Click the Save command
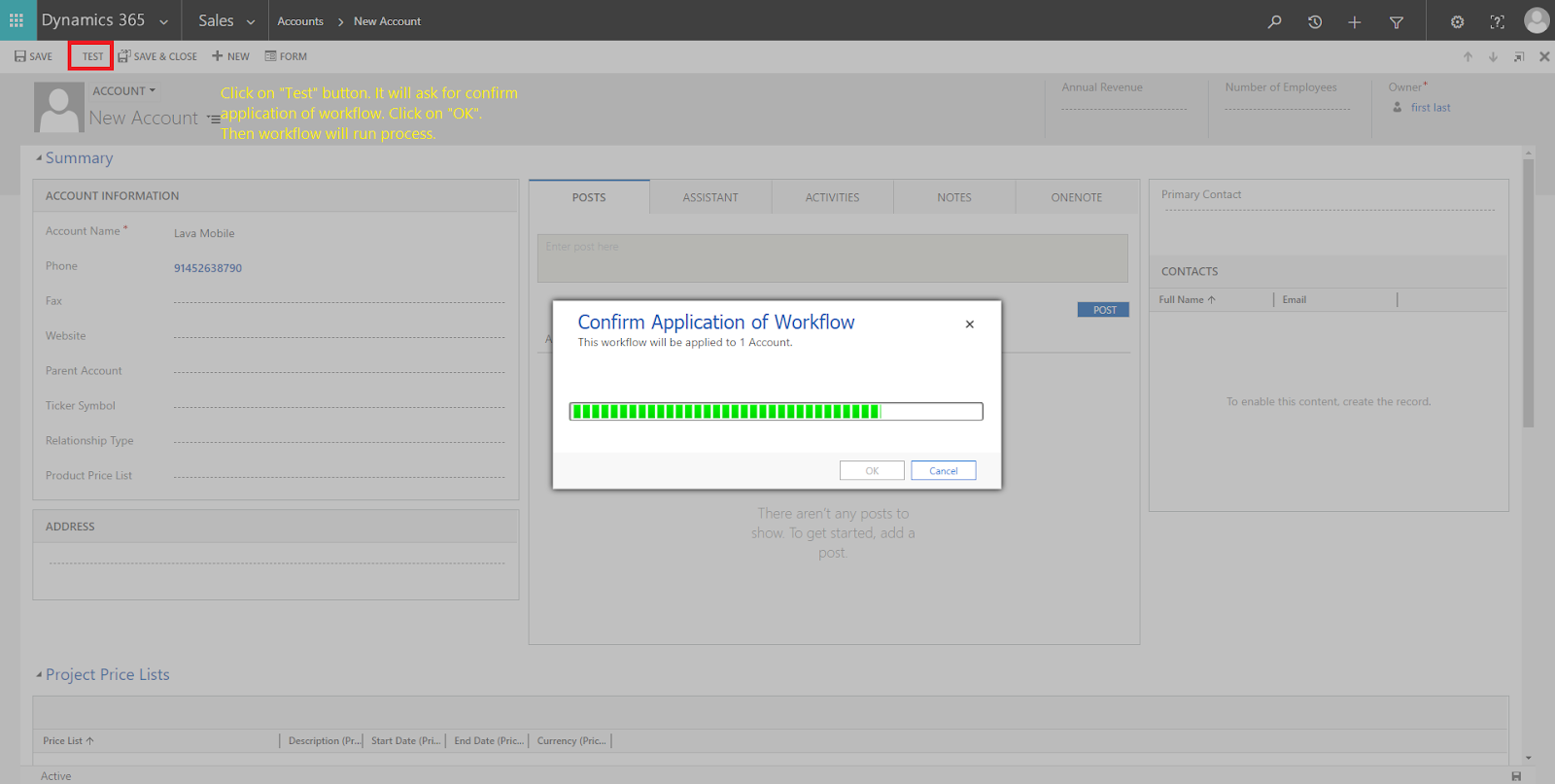 coord(34,56)
